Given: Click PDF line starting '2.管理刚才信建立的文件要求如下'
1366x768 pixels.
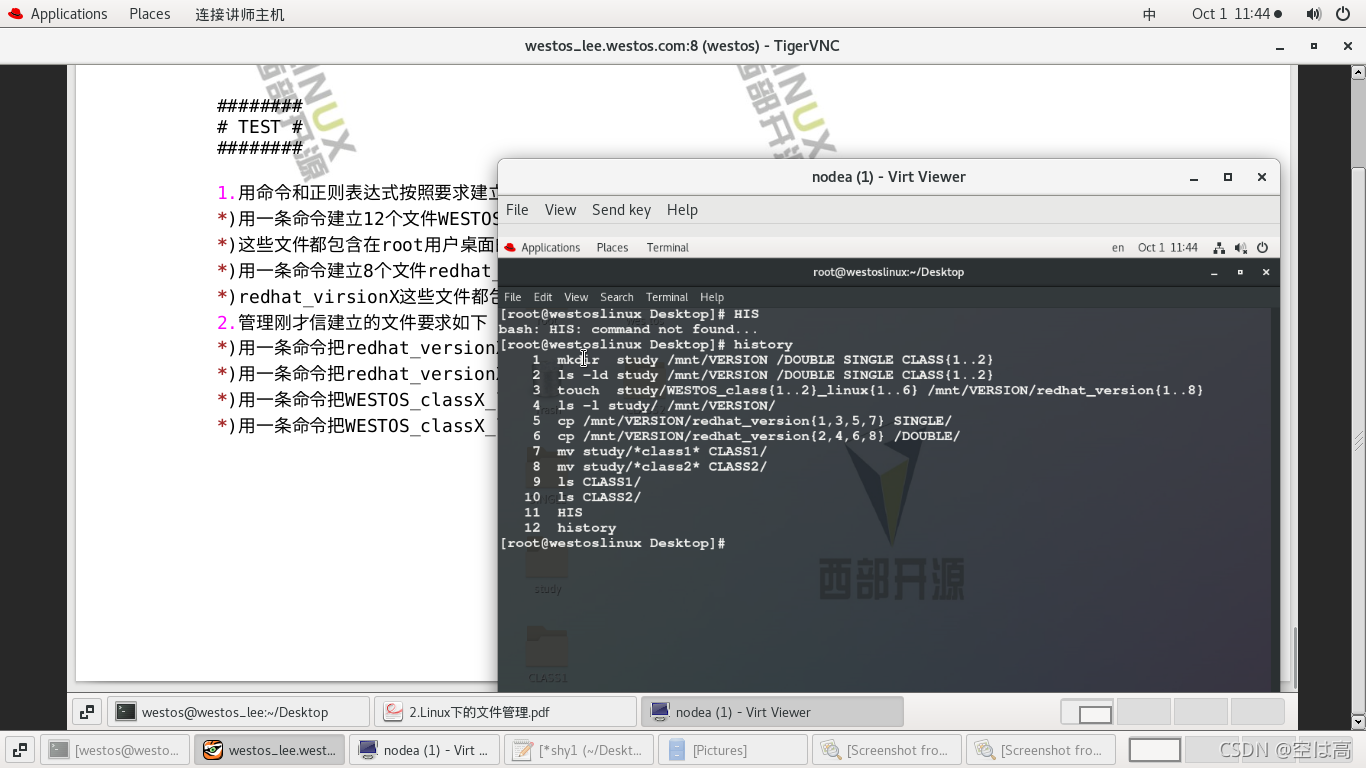Looking at the screenshot, I should click(x=352, y=323).
